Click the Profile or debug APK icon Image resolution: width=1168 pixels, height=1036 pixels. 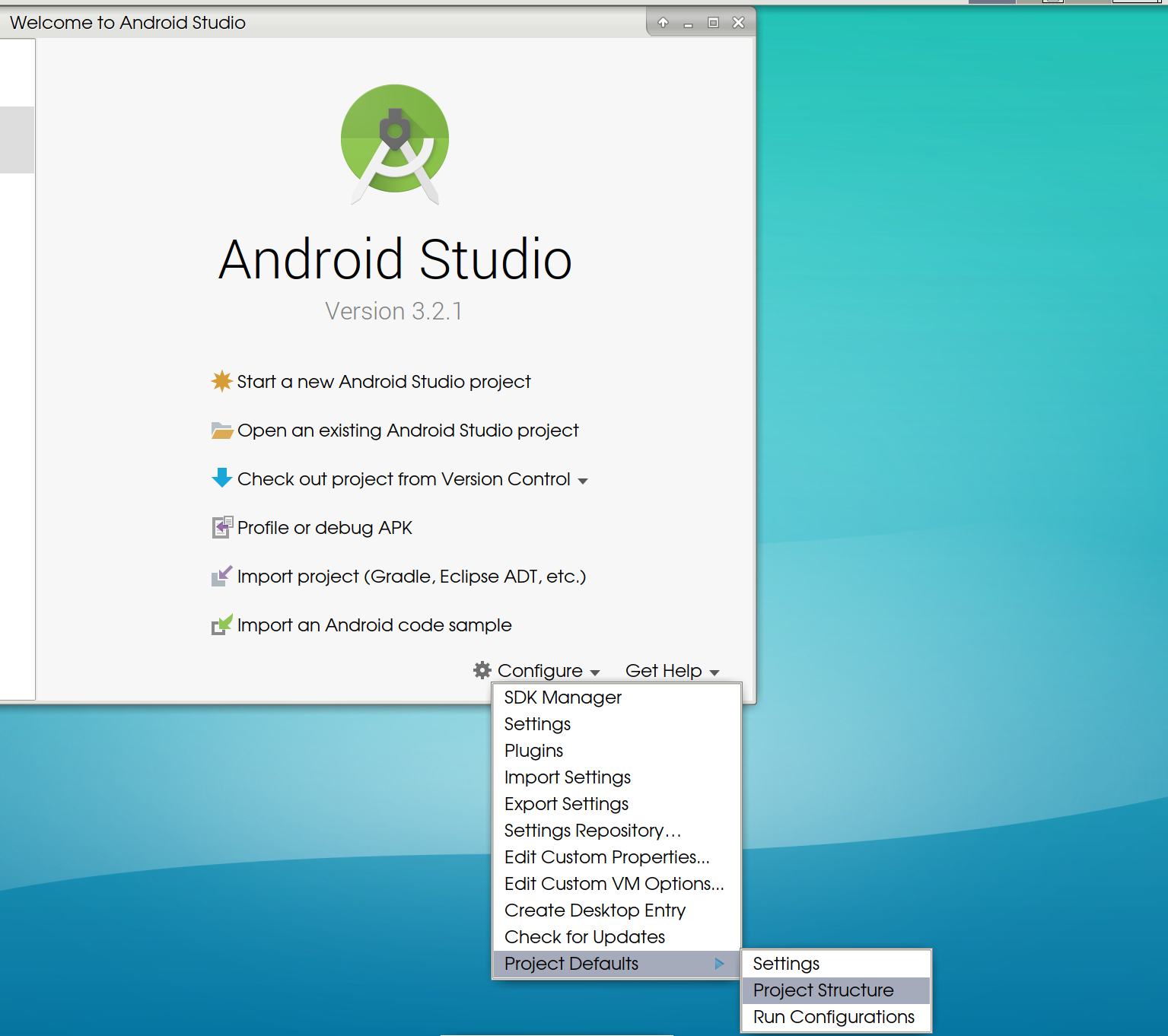coord(221,527)
